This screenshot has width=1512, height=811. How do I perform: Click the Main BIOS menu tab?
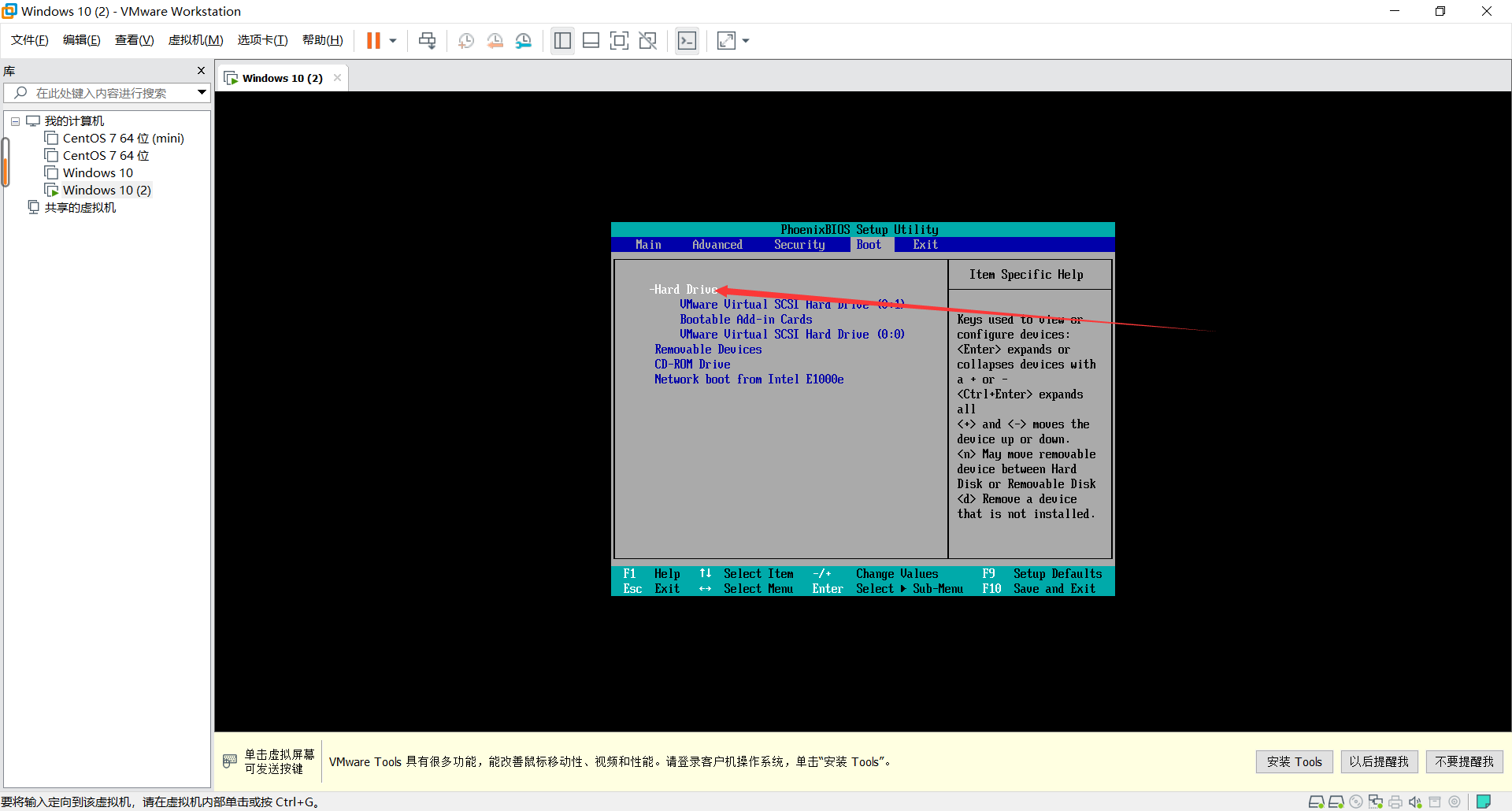click(648, 245)
